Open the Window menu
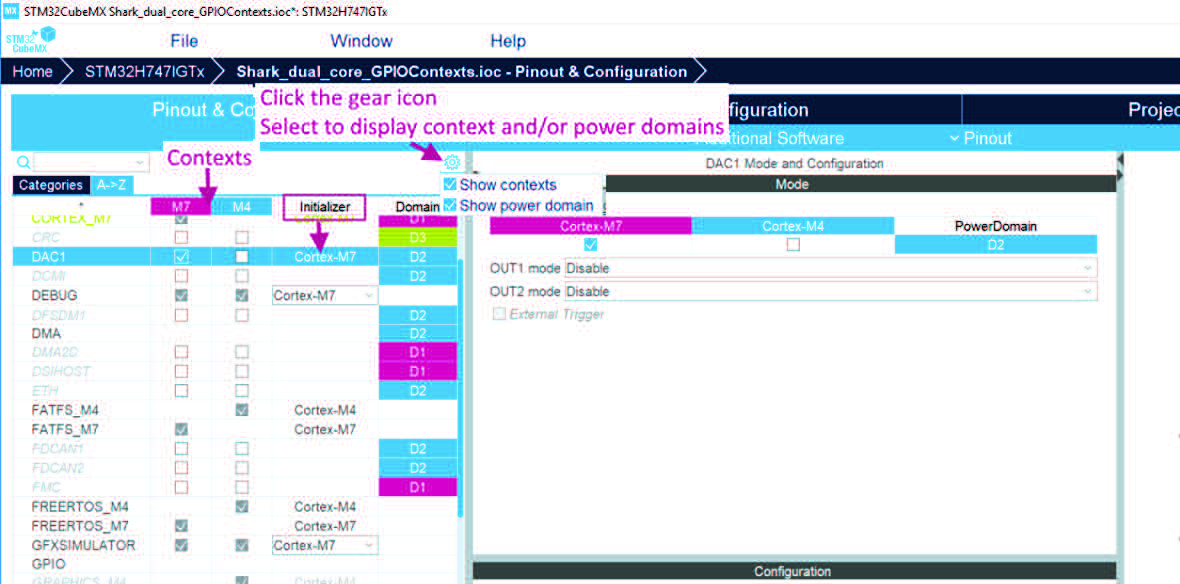This screenshot has height=584, width=1180. 361,41
